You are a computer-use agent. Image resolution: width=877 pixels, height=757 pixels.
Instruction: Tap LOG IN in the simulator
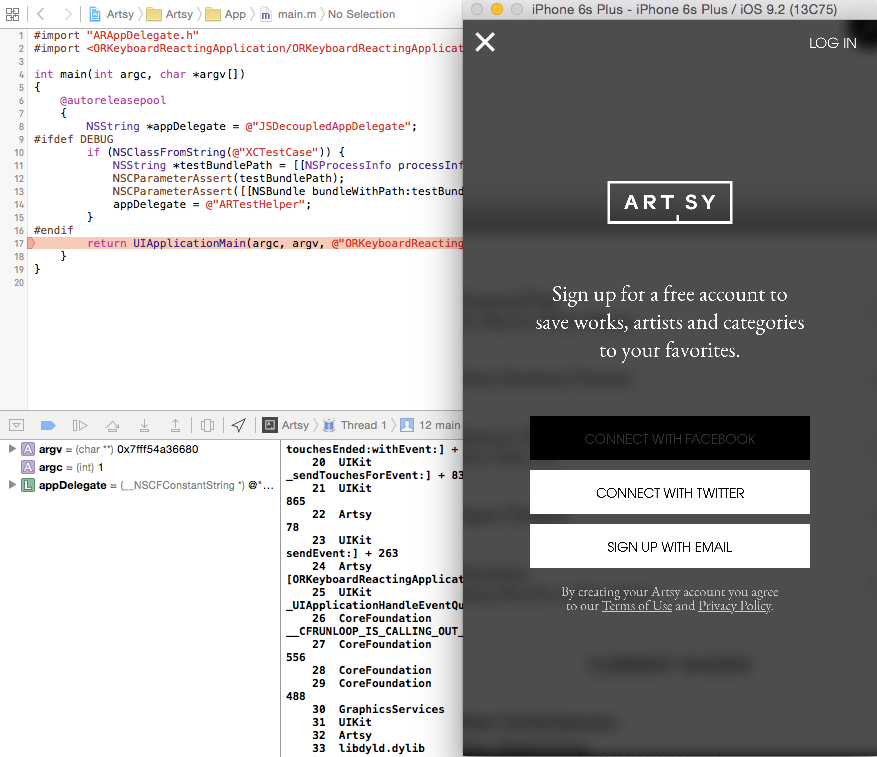click(832, 43)
